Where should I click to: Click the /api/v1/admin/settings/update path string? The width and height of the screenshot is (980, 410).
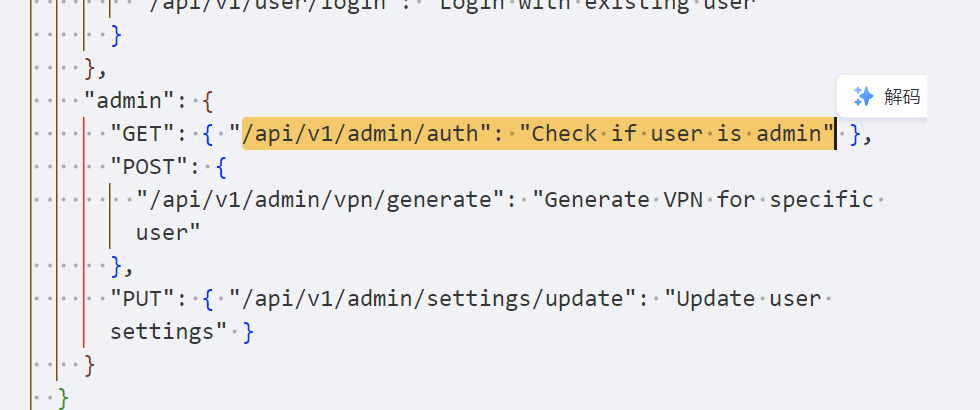tap(432, 299)
